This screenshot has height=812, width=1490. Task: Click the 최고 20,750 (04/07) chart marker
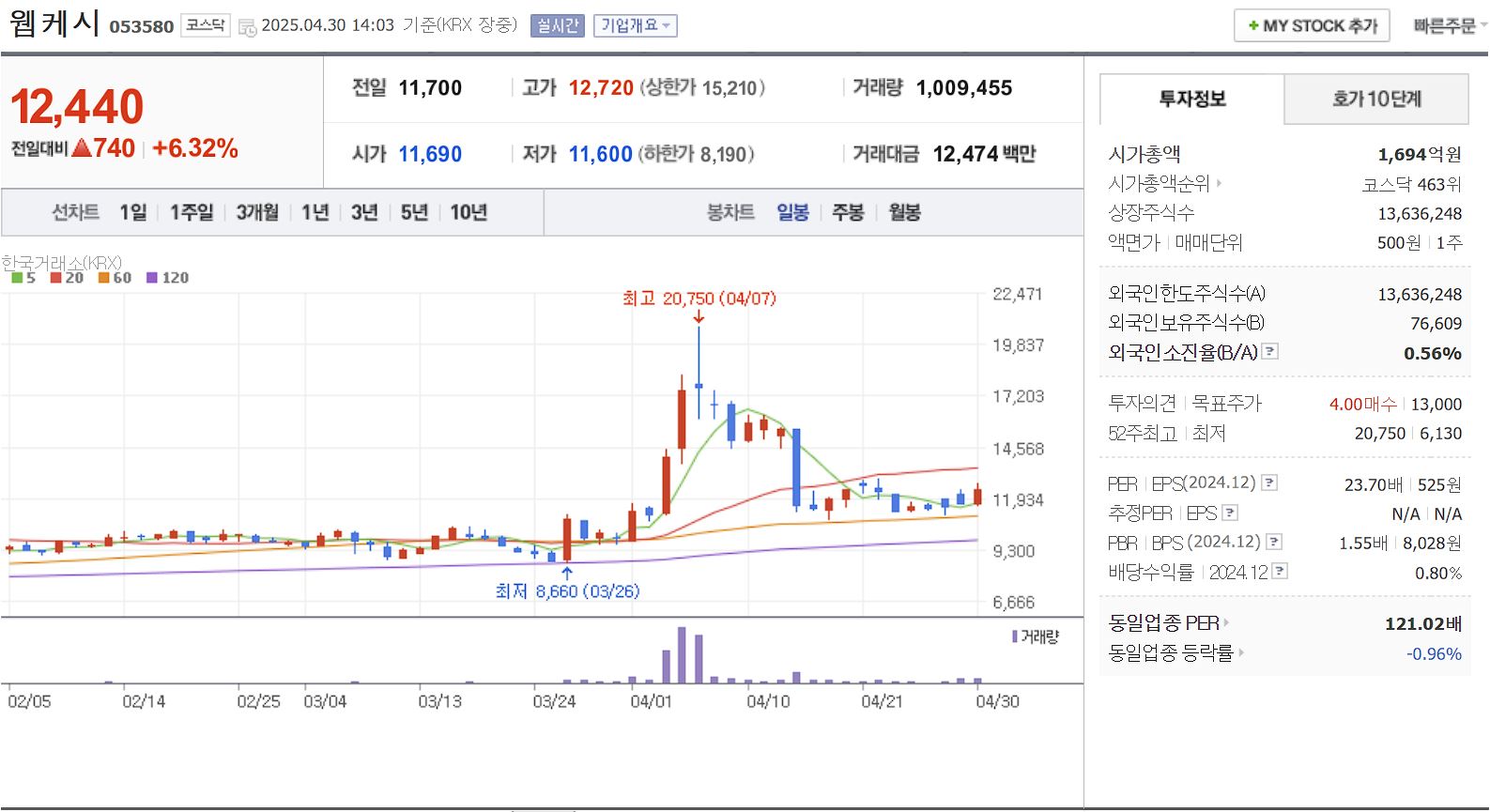tap(699, 299)
